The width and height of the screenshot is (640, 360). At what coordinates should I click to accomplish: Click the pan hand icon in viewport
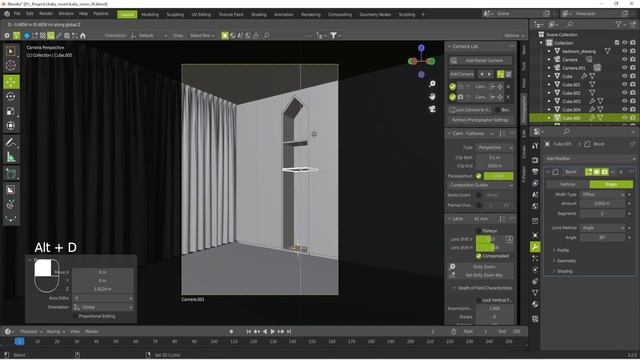(x=432, y=97)
